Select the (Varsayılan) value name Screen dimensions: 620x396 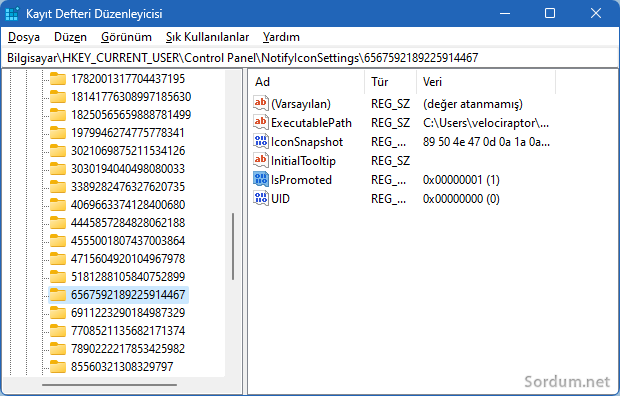click(x=301, y=104)
